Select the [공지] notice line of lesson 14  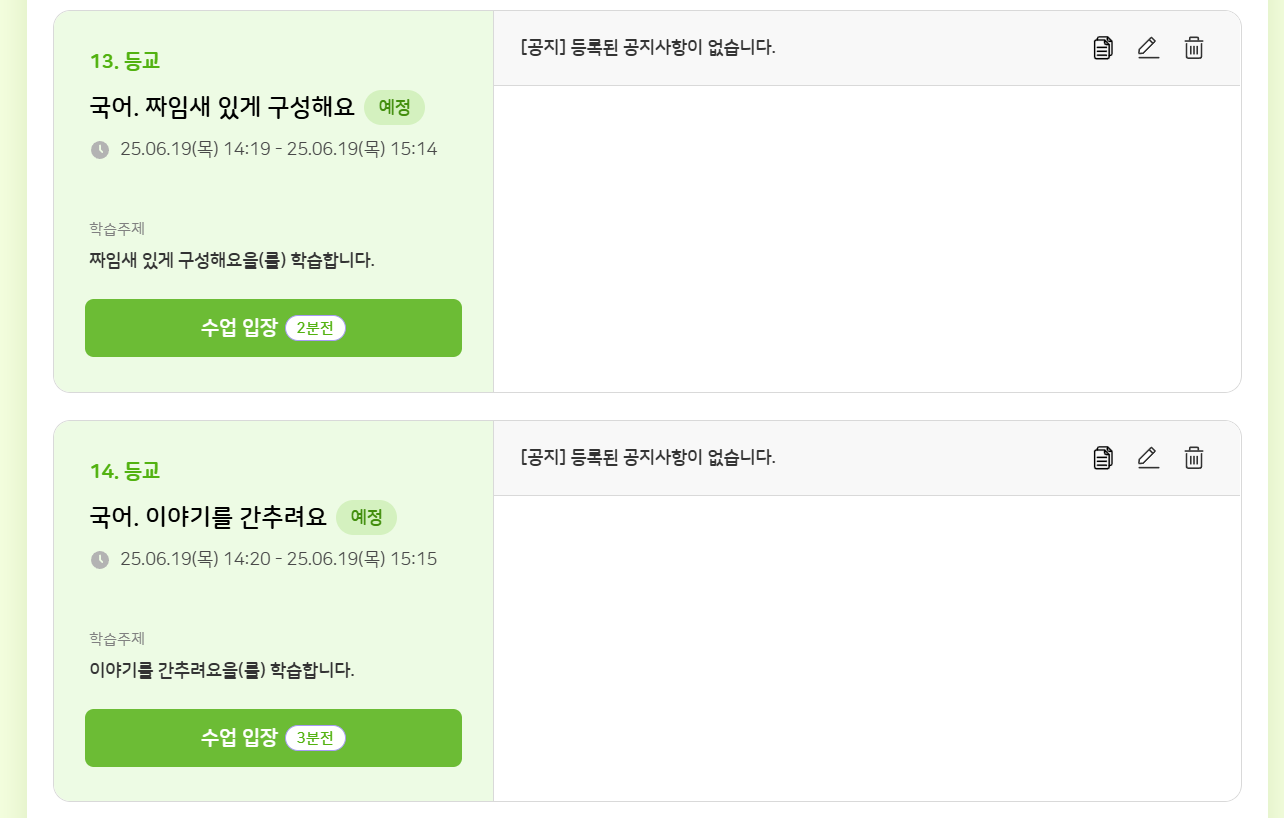click(648, 457)
